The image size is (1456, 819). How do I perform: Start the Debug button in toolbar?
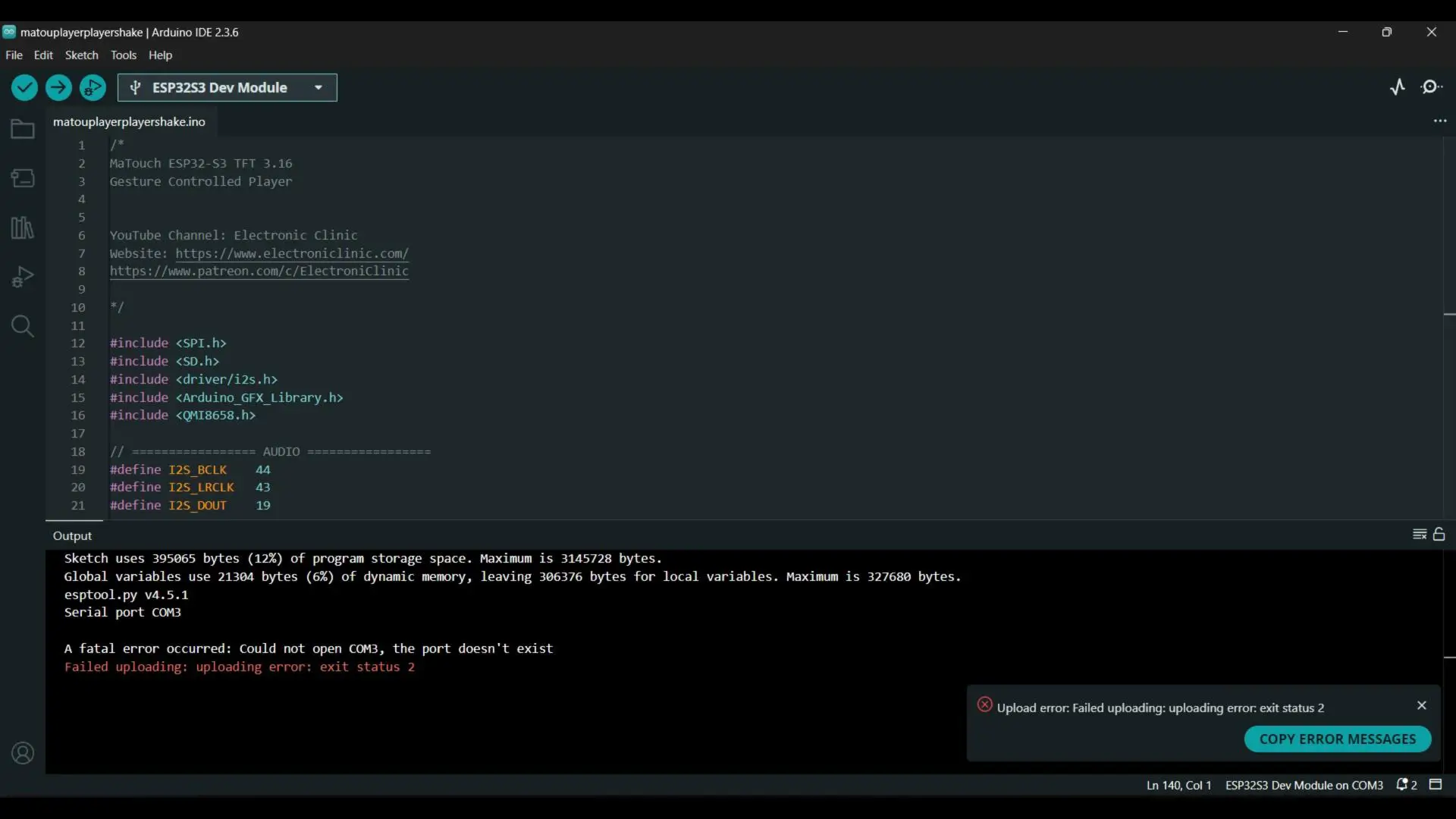pyautogui.click(x=93, y=88)
